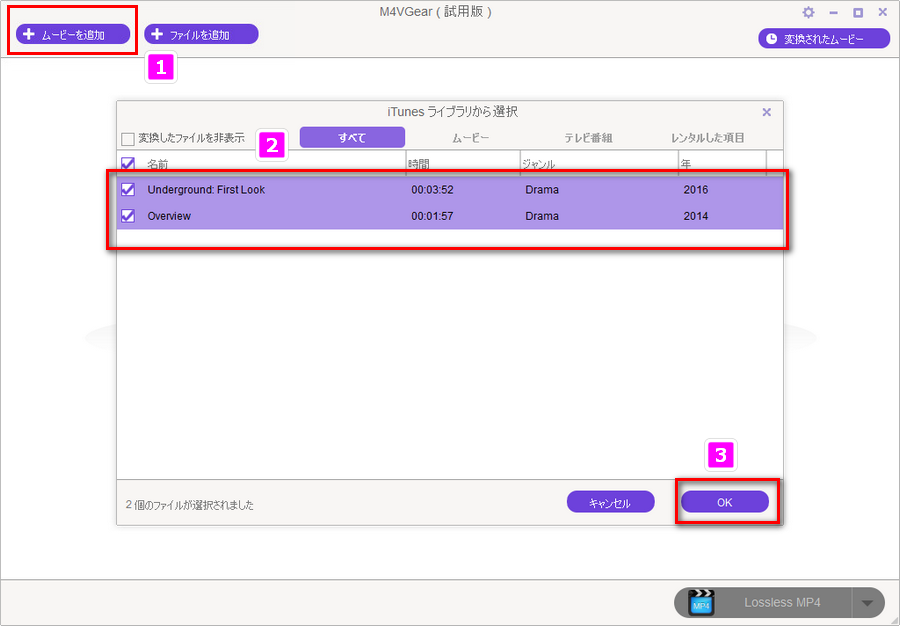Screen dimensions: 900x626
Task: Select the すべて tab
Action: coord(352,138)
